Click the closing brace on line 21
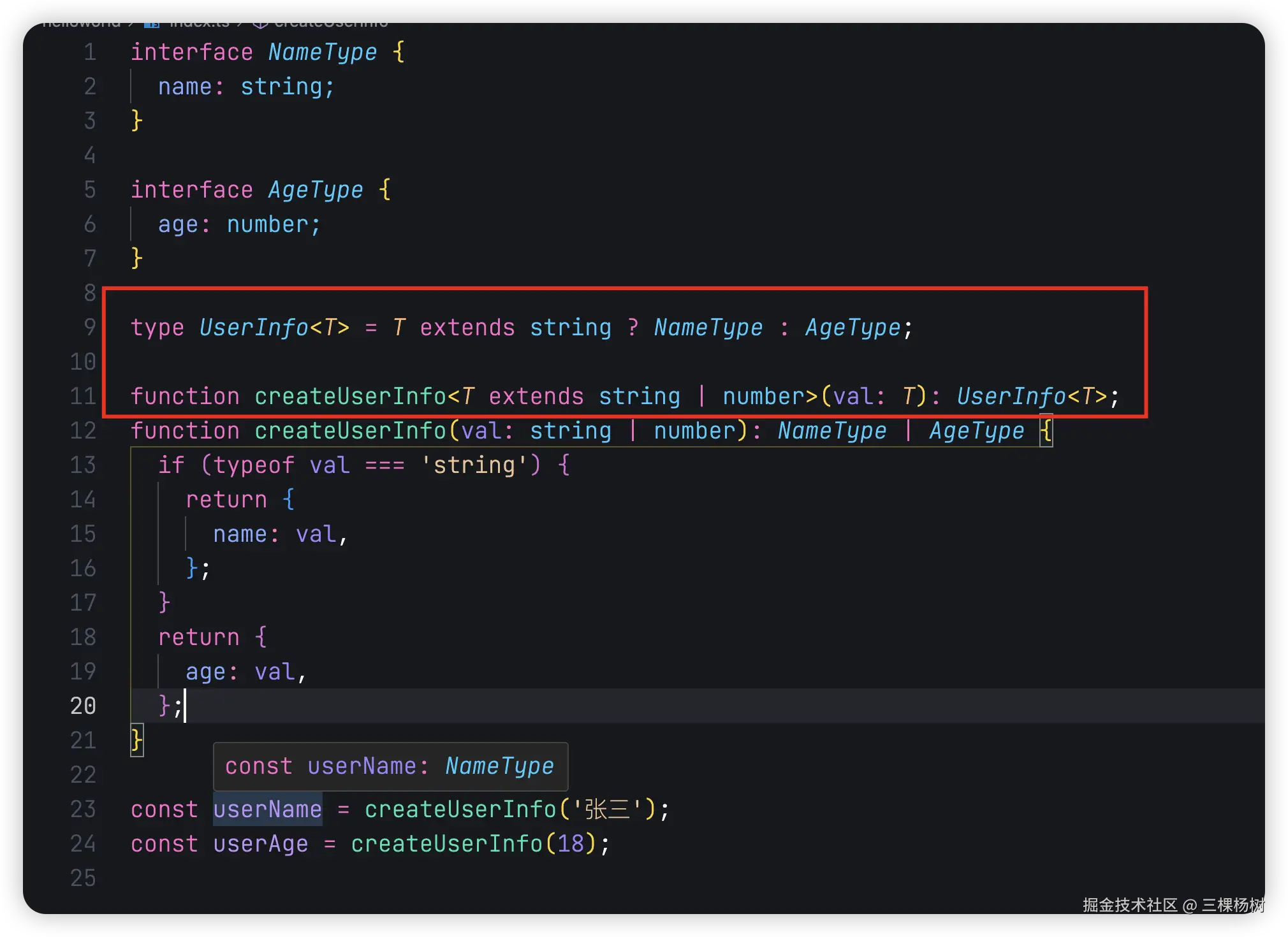This screenshot has height=937, width=1288. [136, 740]
